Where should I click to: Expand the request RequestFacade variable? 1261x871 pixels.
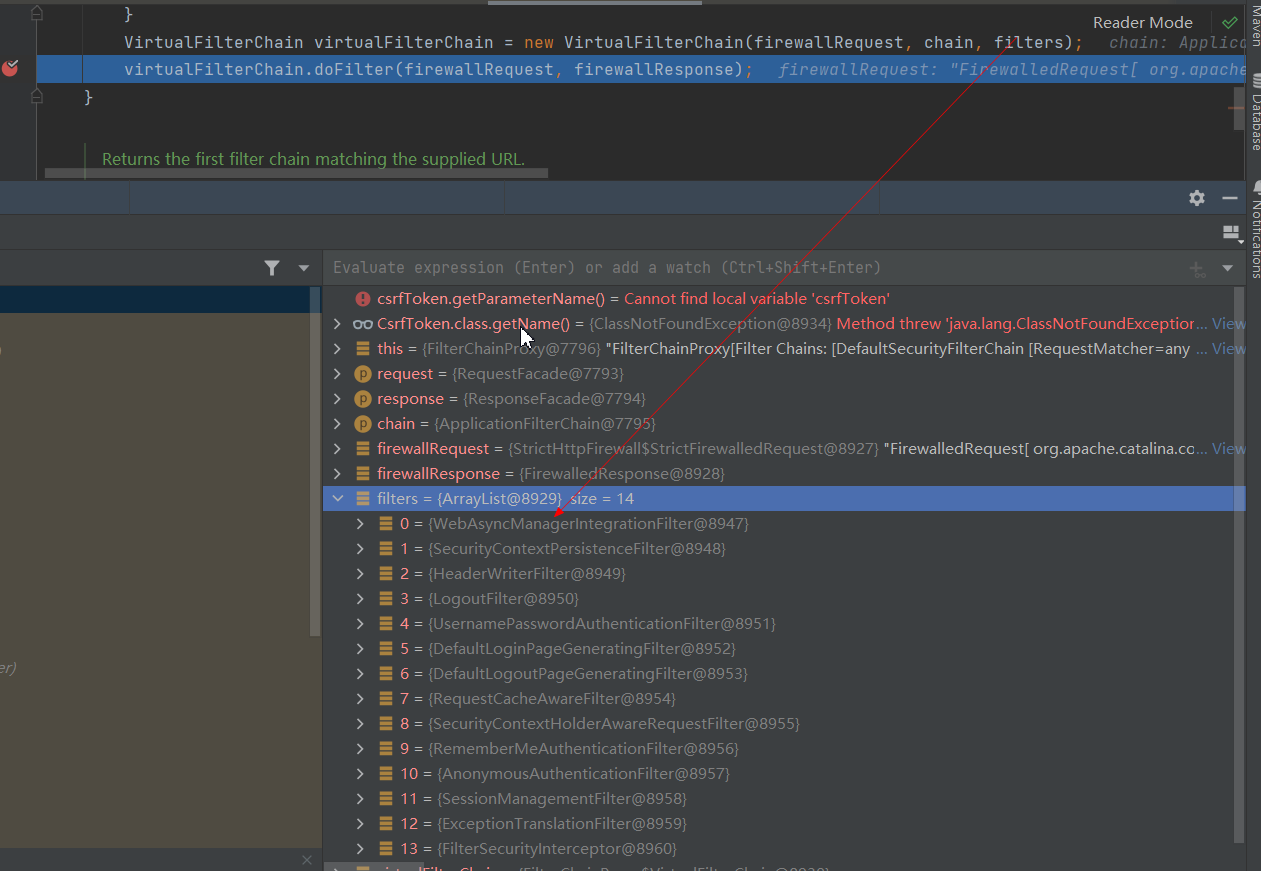tap(337, 373)
